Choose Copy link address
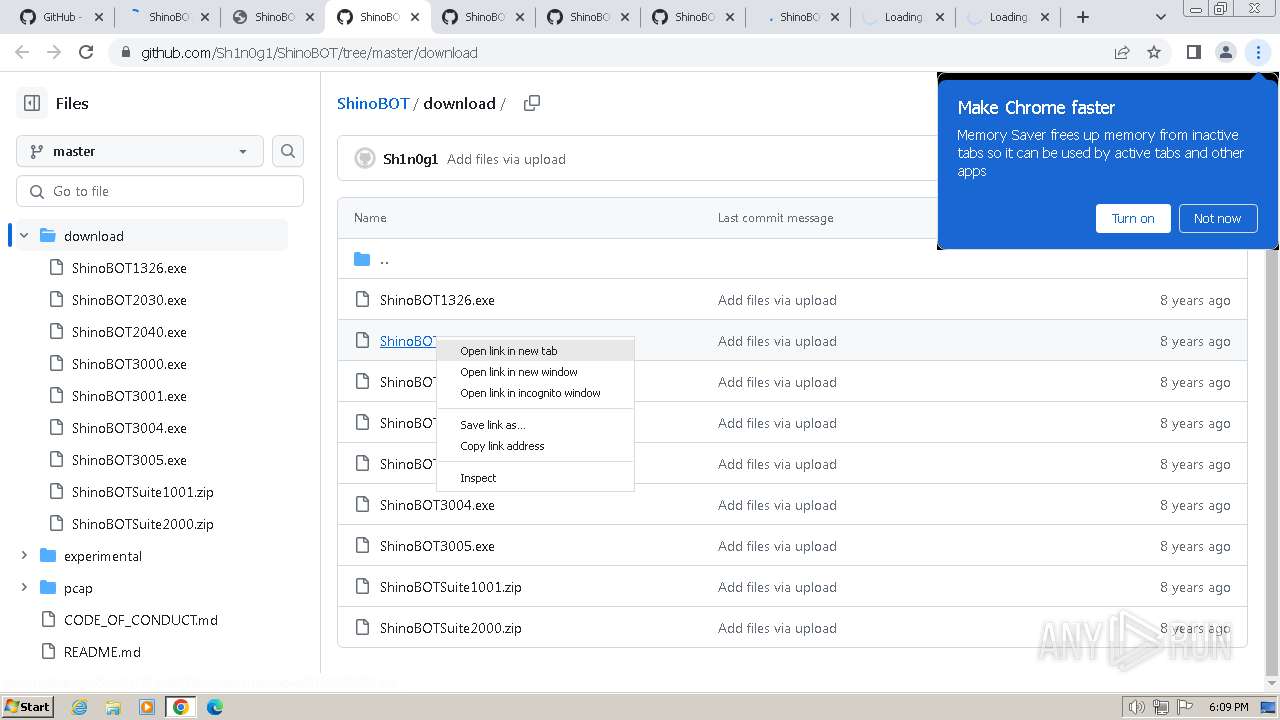This screenshot has height=720, width=1280. (536, 446)
